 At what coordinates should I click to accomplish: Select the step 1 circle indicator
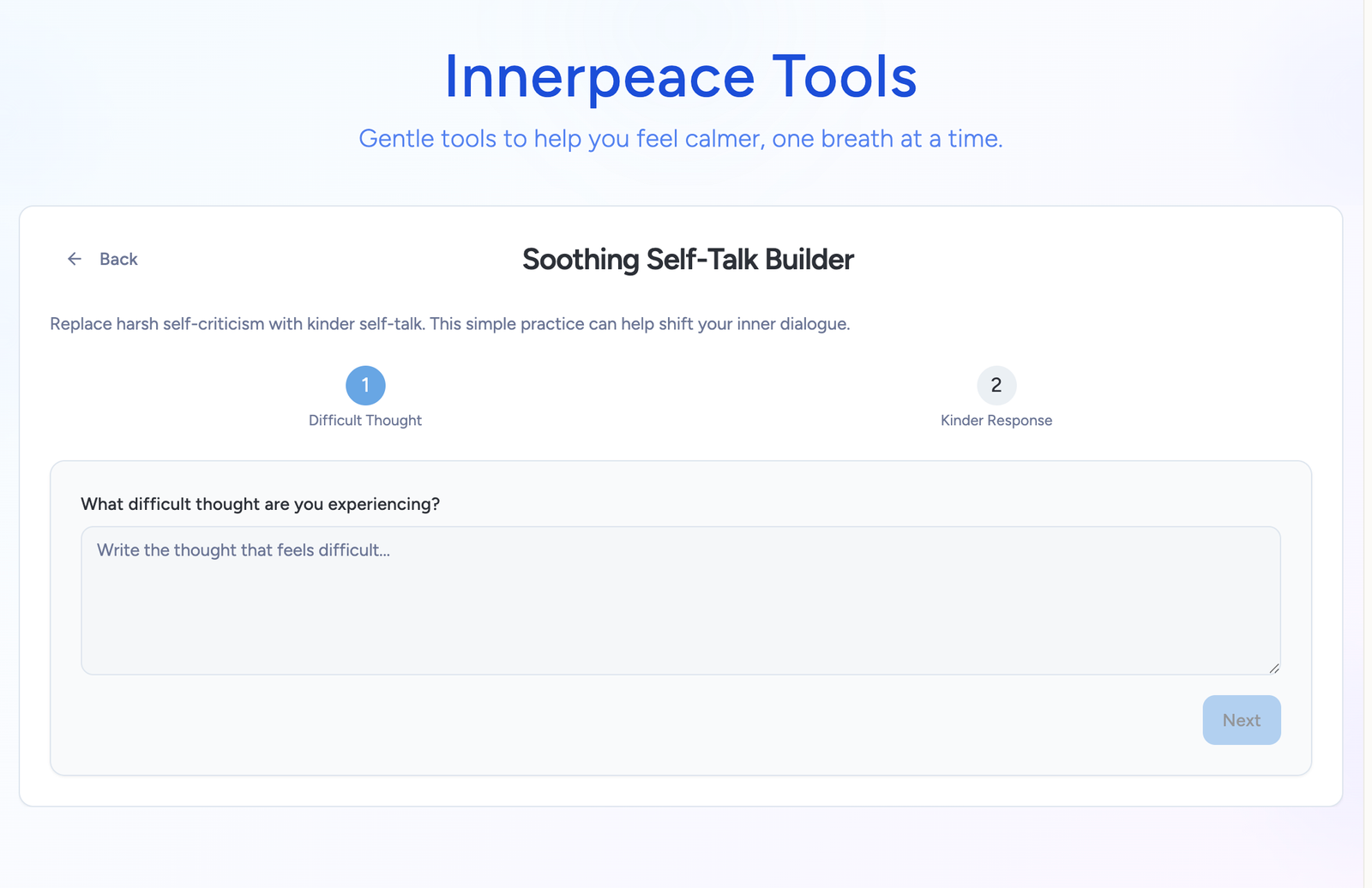(365, 386)
